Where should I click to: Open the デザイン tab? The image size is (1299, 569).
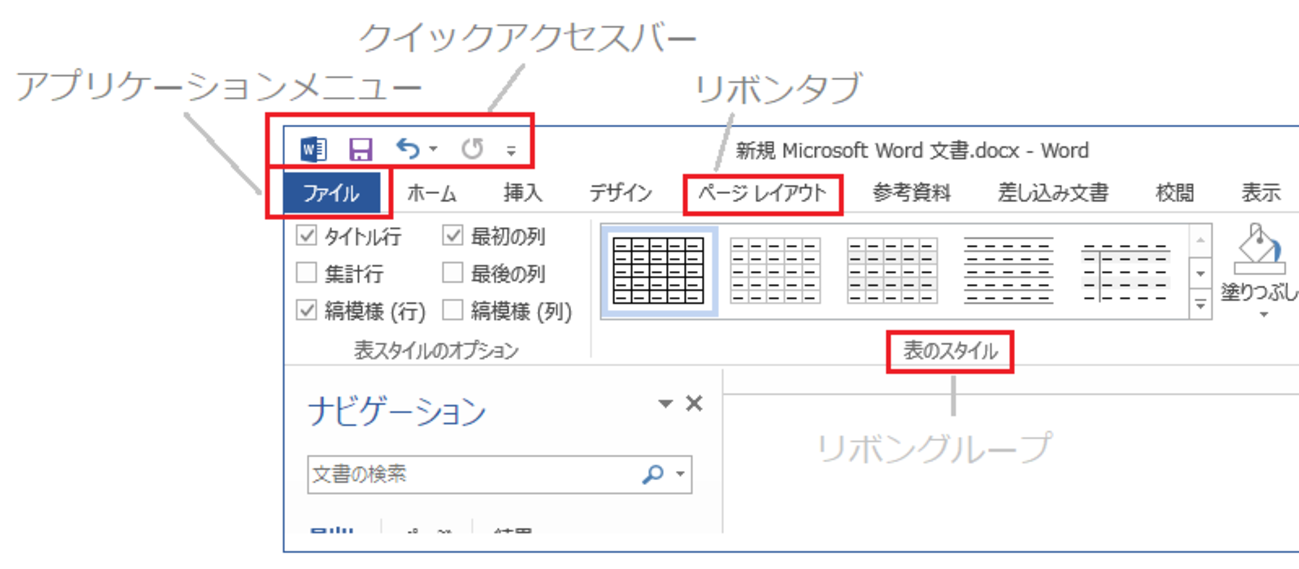click(x=620, y=194)
